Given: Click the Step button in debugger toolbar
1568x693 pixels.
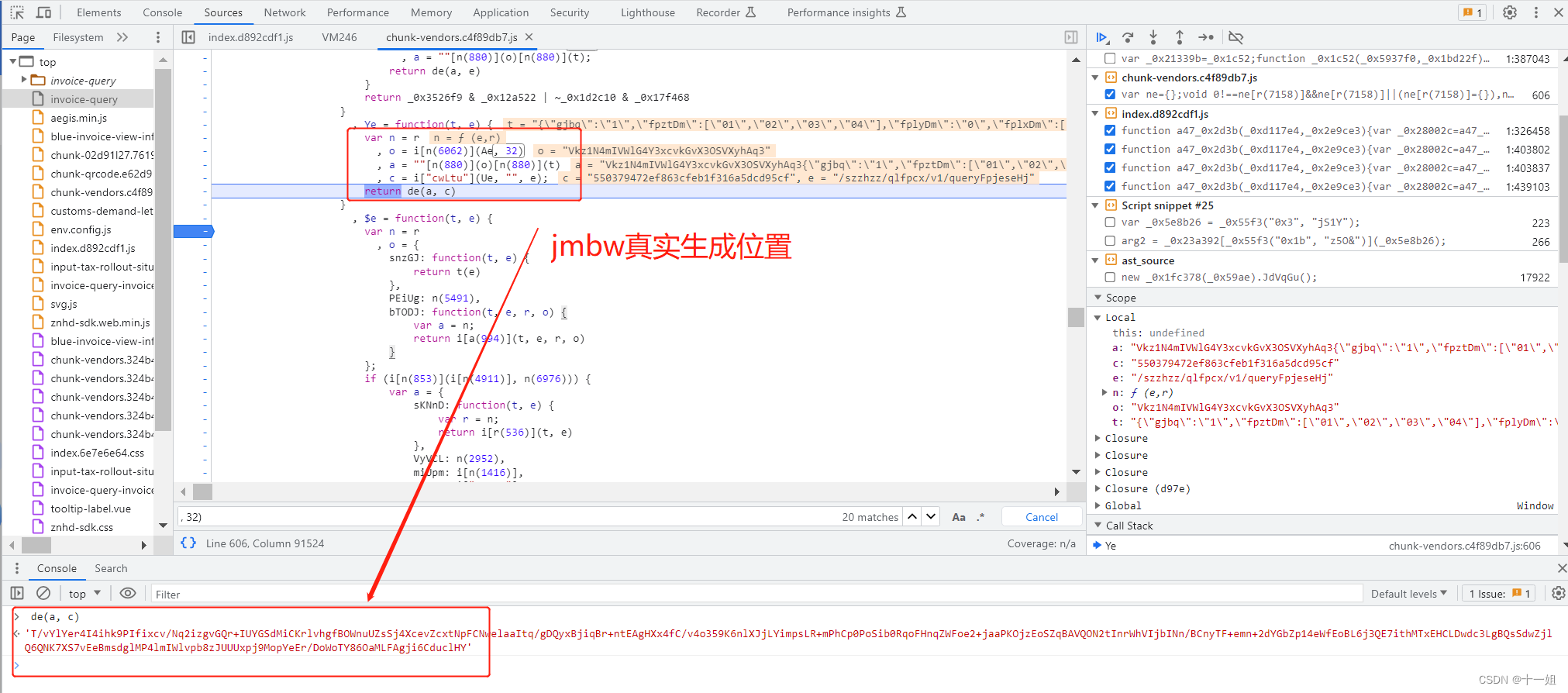Looking at the screenshot, I should tap(1206, 37).
